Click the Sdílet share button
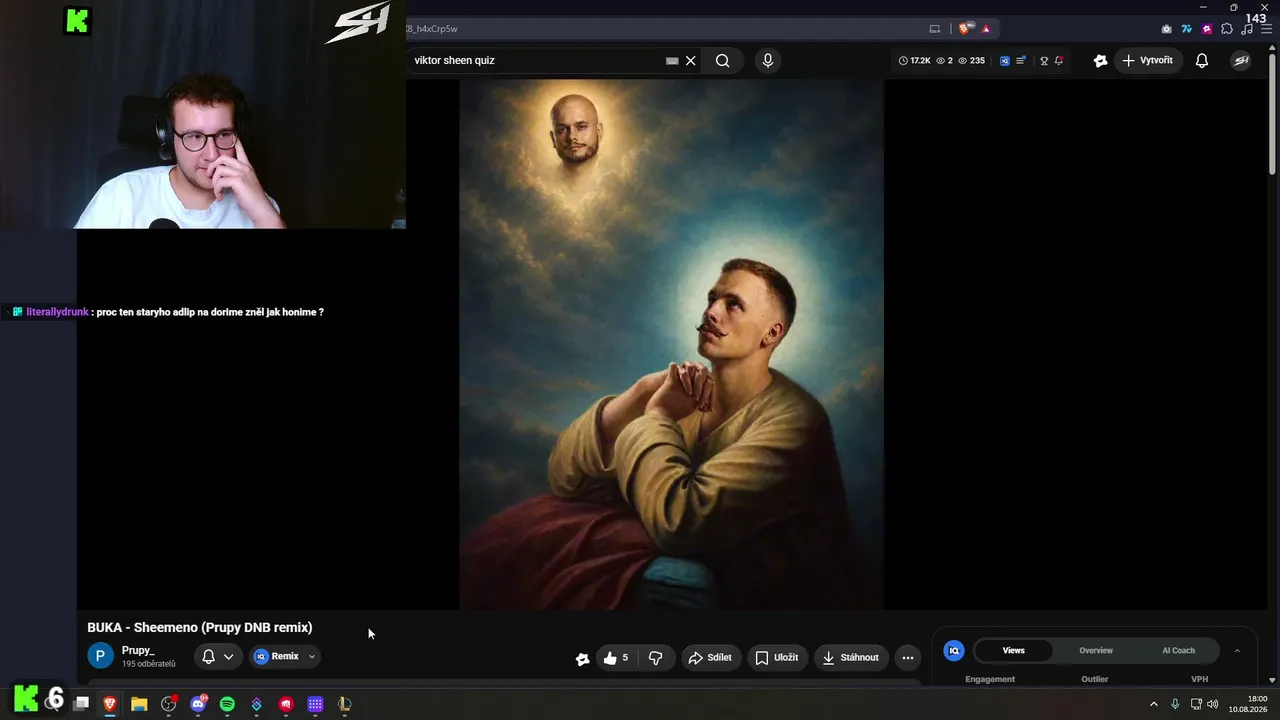1280x720 pixels. point(710,657)
